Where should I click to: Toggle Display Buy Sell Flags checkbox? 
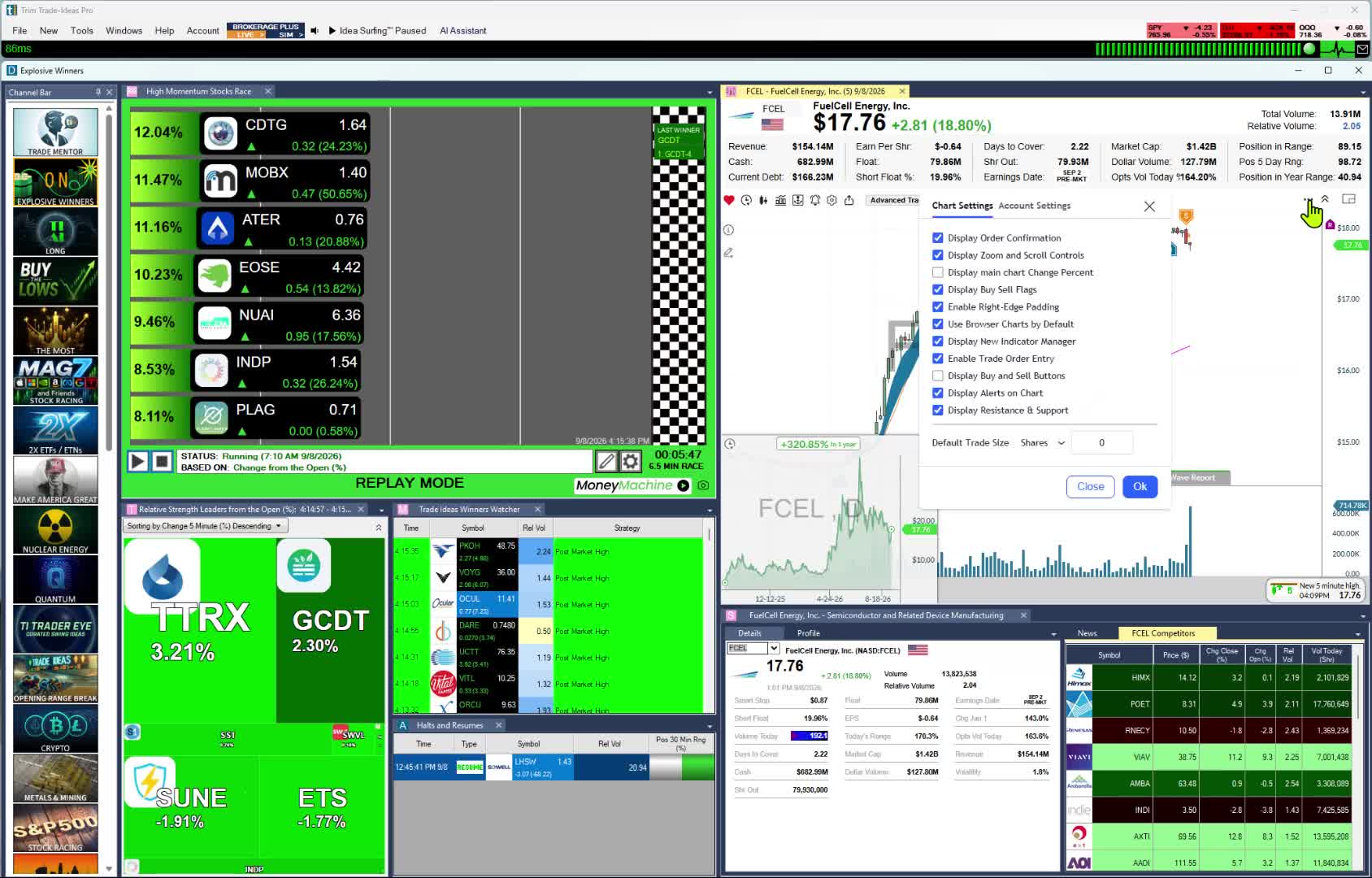(938, 289)
